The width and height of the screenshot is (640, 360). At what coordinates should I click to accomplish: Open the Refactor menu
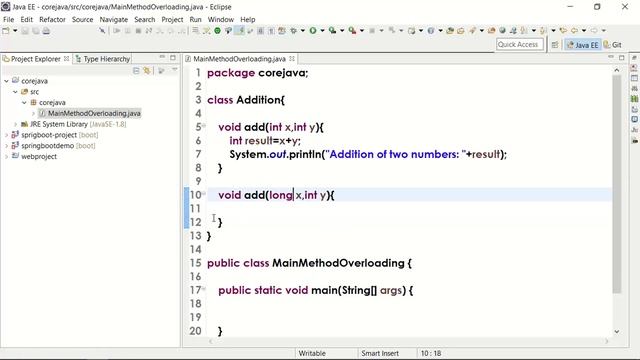[x=52, y=19]
